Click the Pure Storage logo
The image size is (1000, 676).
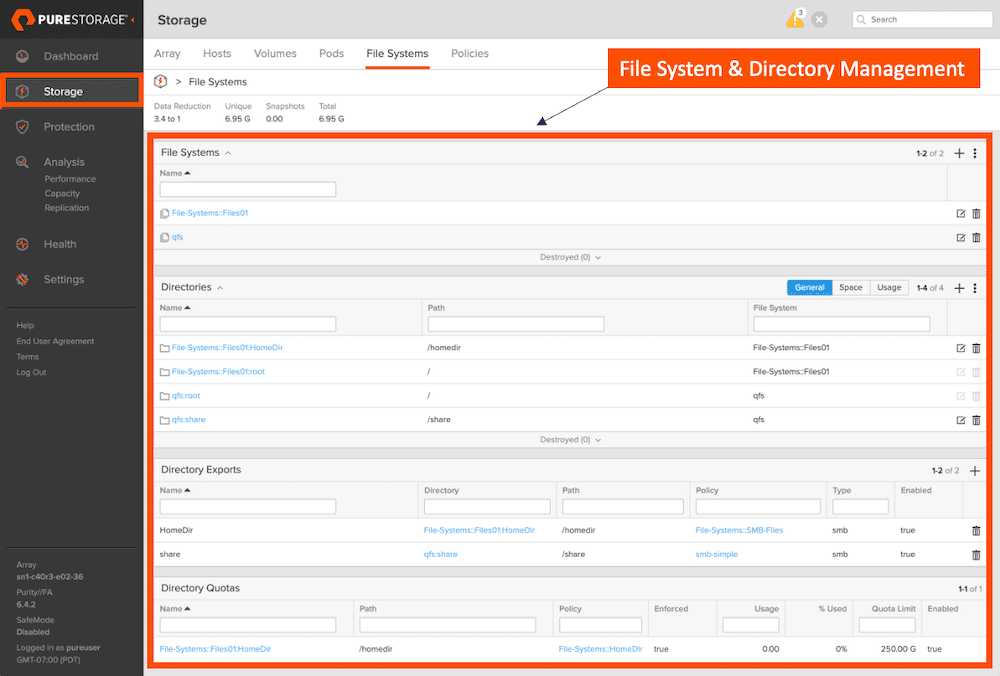(x=69, y=20)
